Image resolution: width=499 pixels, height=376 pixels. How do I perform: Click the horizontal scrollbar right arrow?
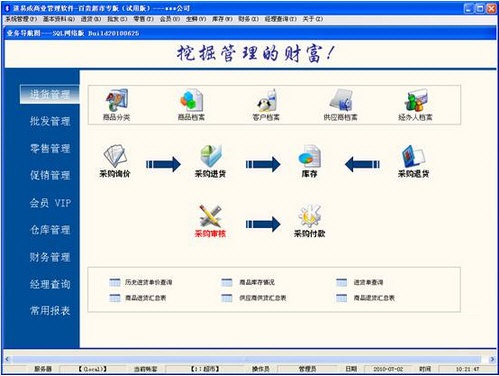pos(492,359)
